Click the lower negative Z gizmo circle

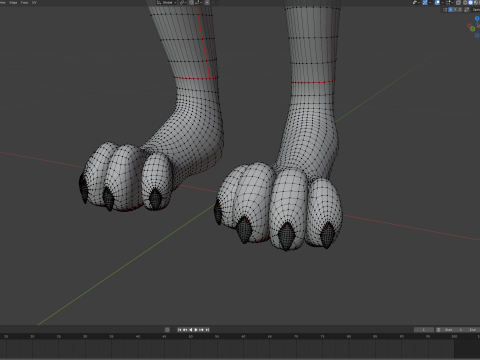coord(477,35)
